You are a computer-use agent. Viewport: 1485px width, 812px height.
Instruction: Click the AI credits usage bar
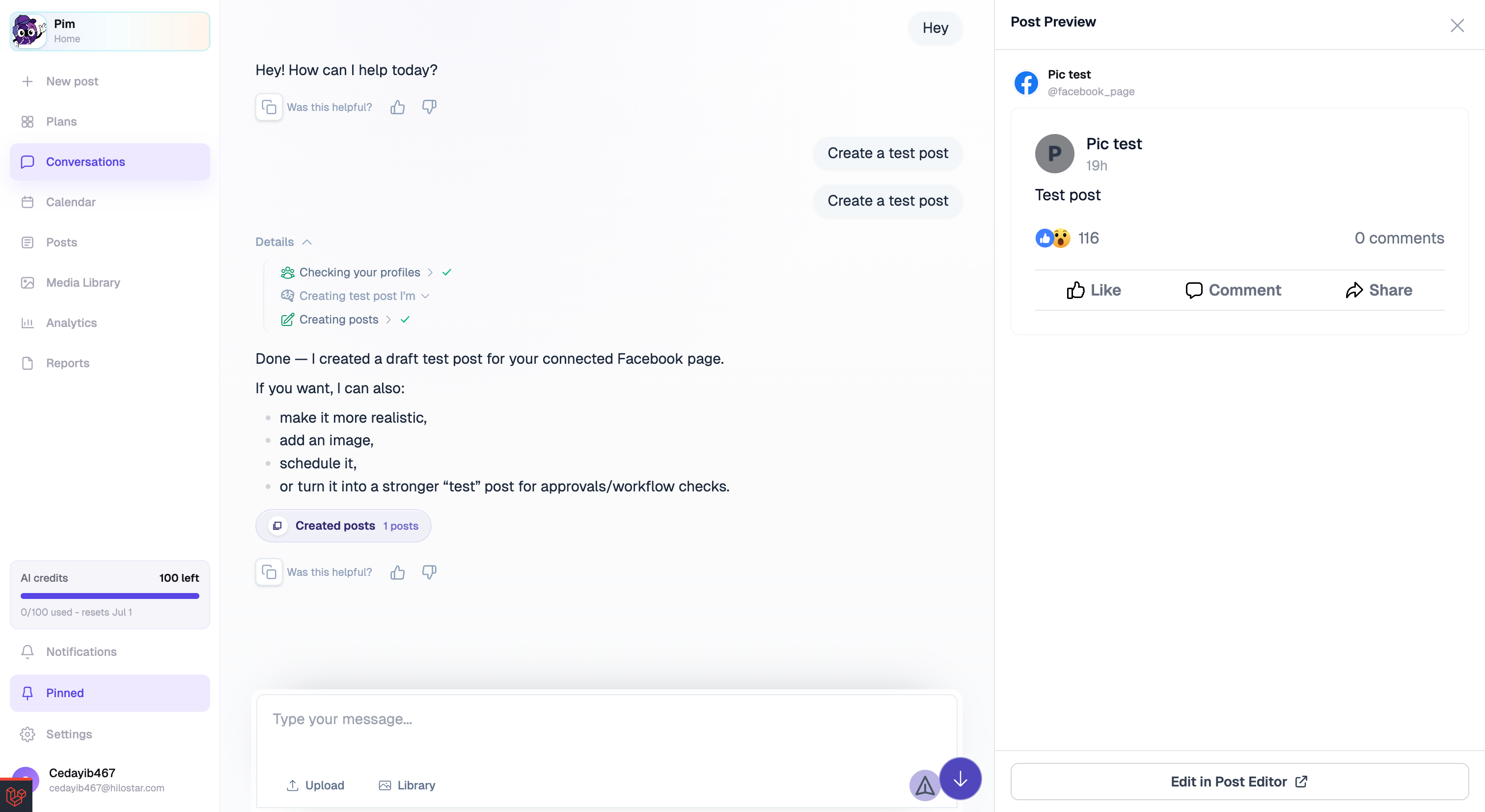click(110, 596)
